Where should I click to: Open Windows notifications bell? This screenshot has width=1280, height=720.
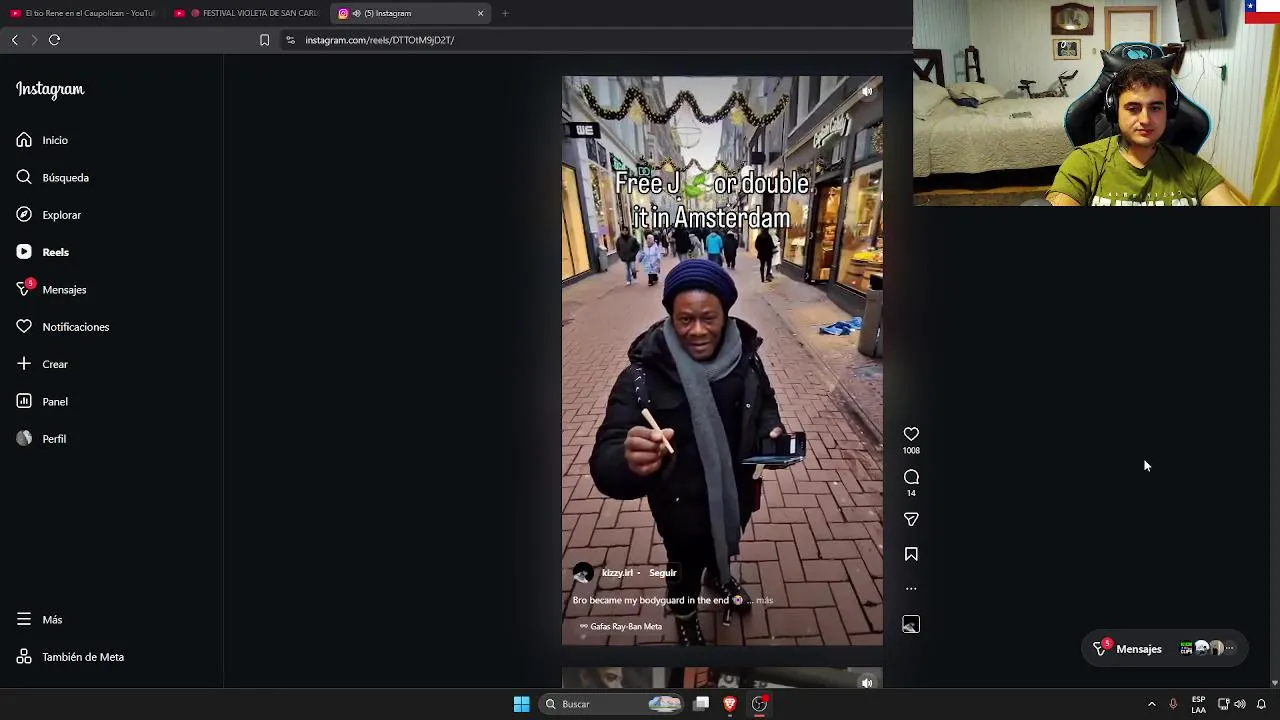coord(1261,704)
